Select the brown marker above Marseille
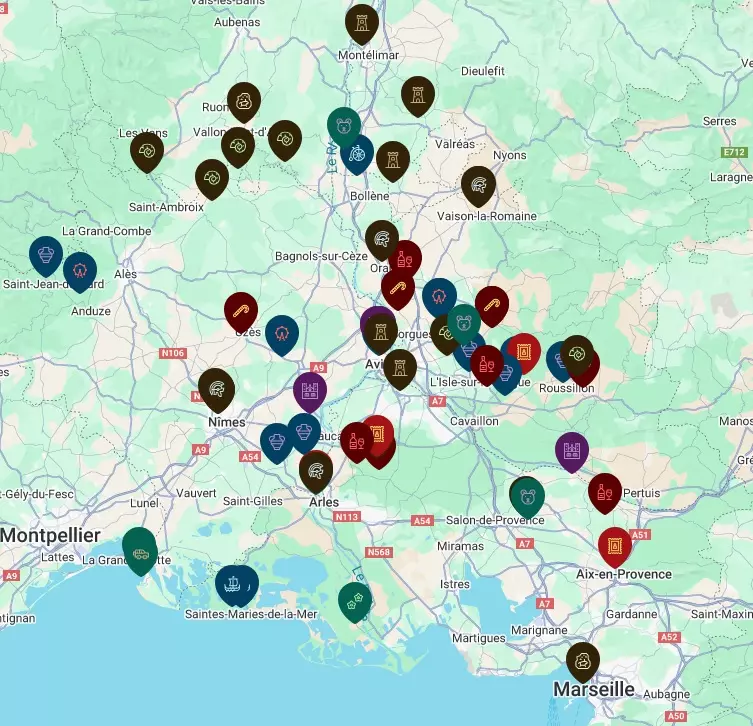This screenshot has height=726, width=753. pyautogui.click(x=582, y=660)
